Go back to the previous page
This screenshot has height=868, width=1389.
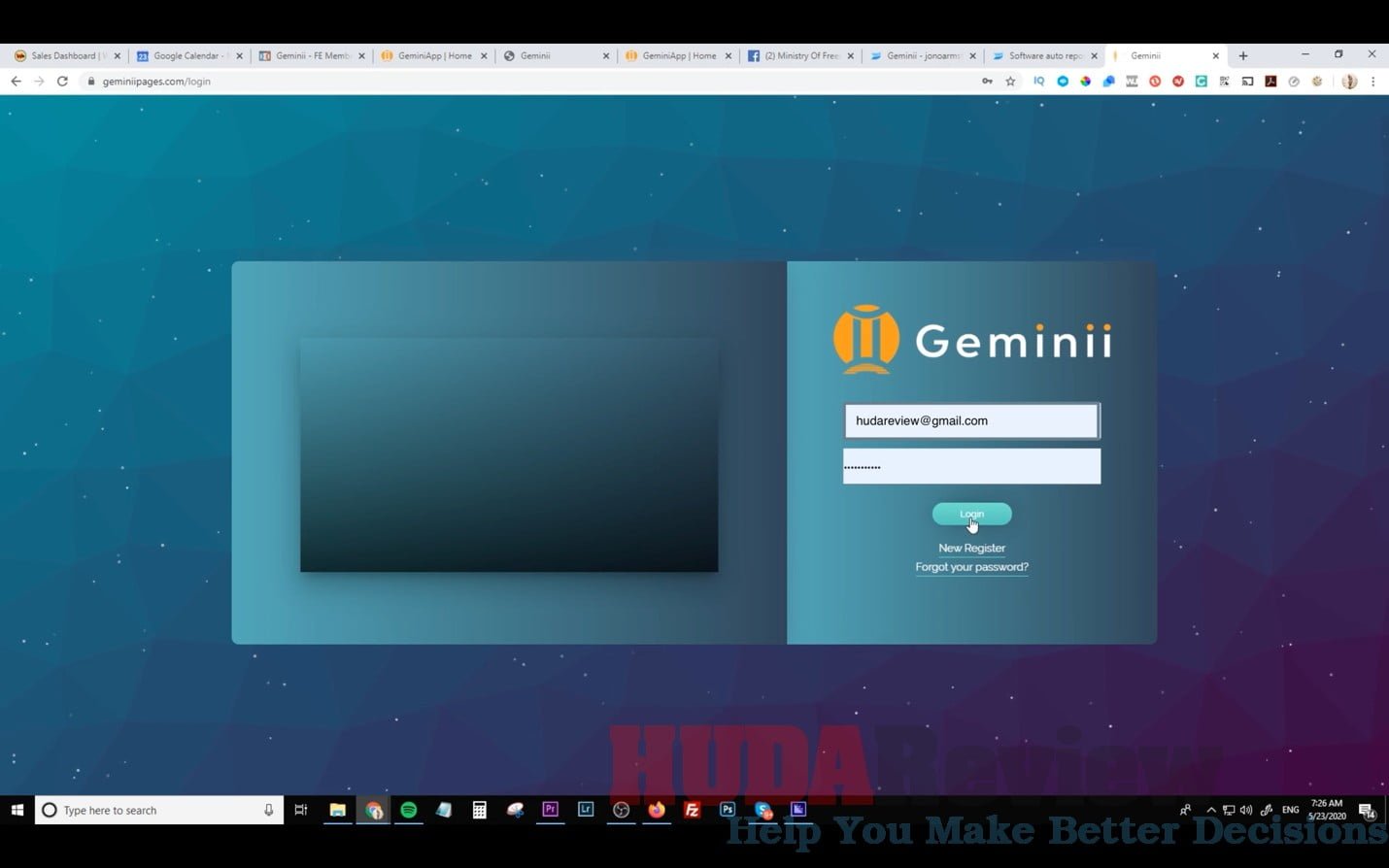(x=16, y=82)
